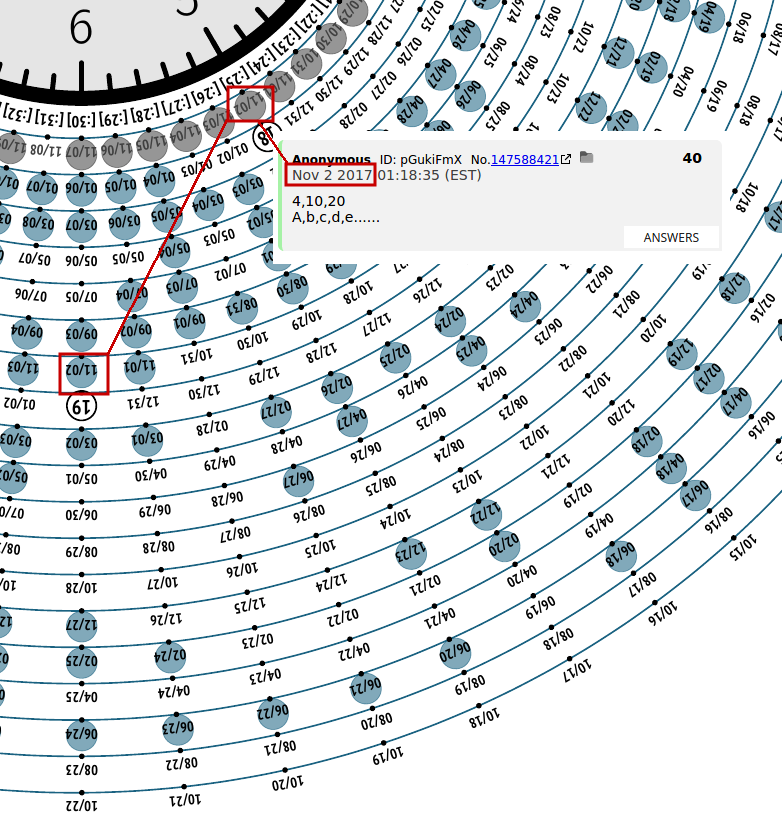782x838 pixels.
Task: Click the 11/08 date label
Action: click(44, 149)
